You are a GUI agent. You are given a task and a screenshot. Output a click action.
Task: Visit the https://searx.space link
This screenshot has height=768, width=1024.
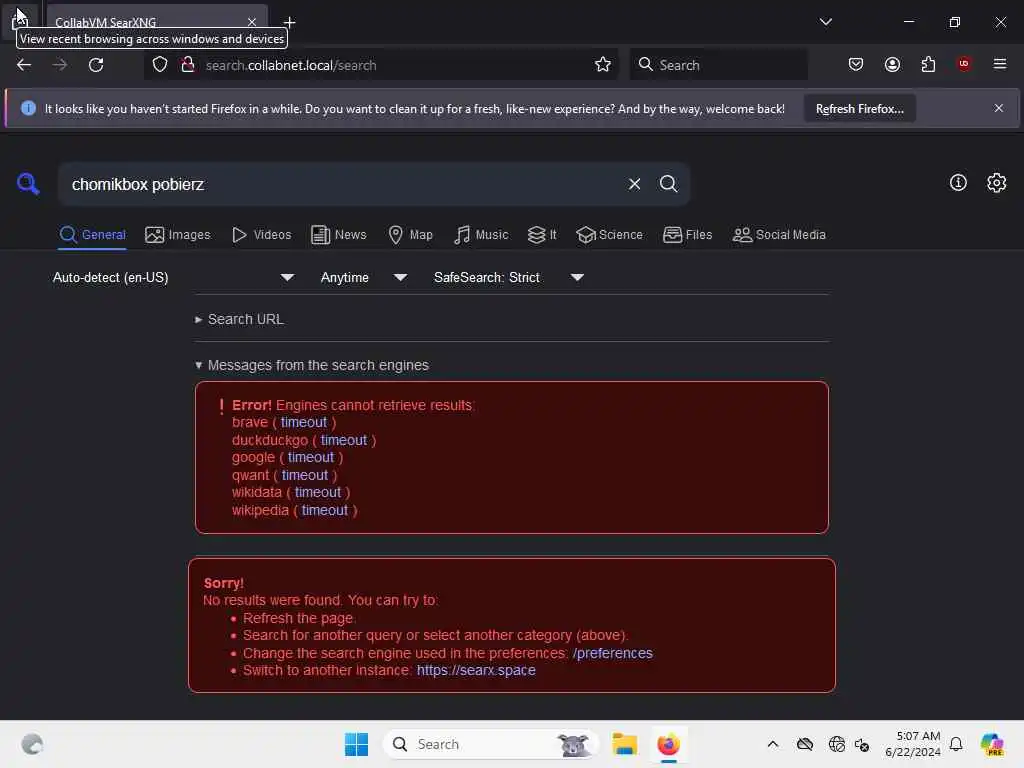coord(476,670)
